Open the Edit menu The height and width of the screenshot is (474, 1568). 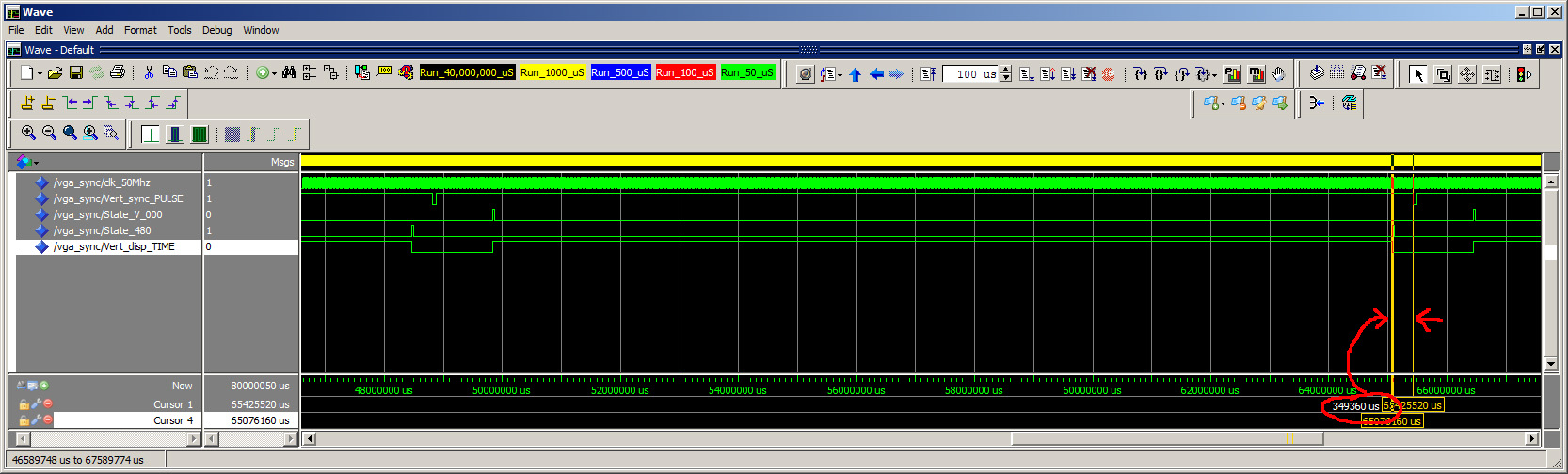[43, 30]
